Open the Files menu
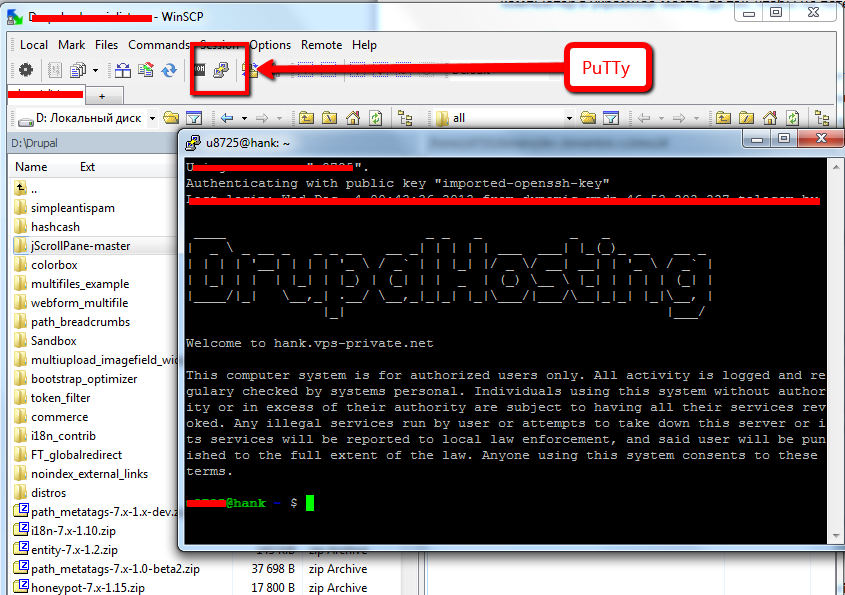The height and width of the screenshot is (595, 845). tap(106, 45)
